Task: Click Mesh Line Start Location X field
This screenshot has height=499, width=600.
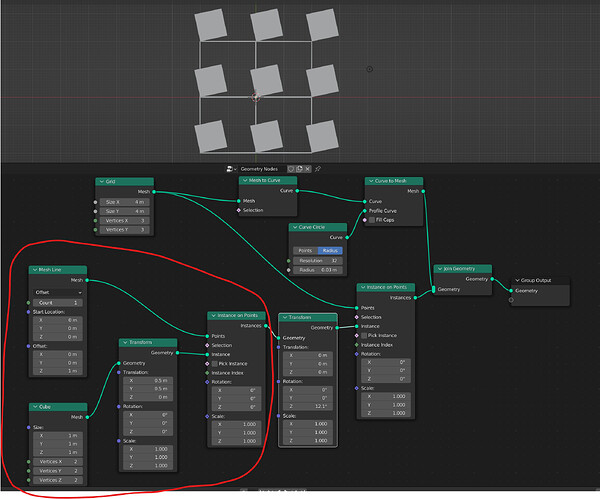Action: 58,320
